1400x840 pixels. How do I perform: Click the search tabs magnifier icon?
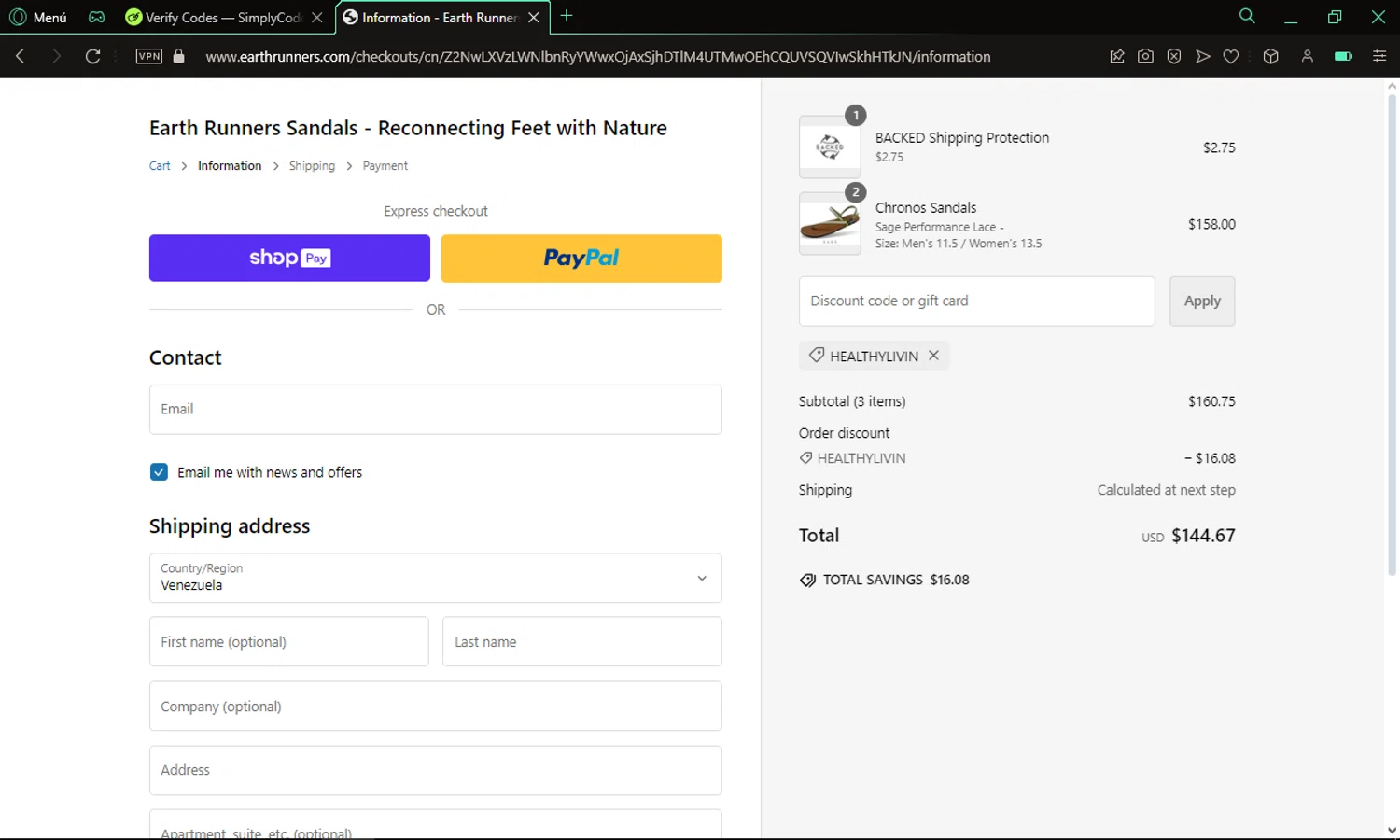tap(1246, 16)
